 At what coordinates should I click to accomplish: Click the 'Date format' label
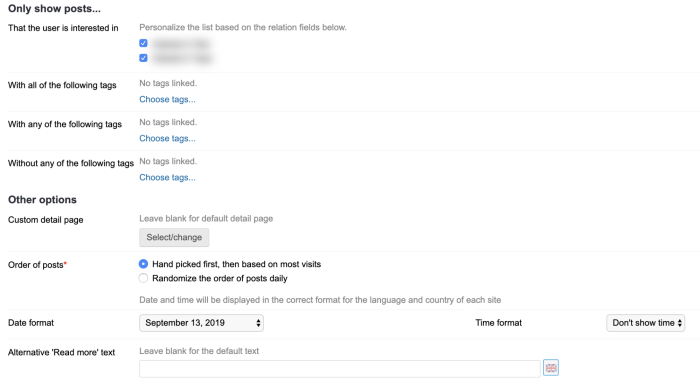pos(31,323)
